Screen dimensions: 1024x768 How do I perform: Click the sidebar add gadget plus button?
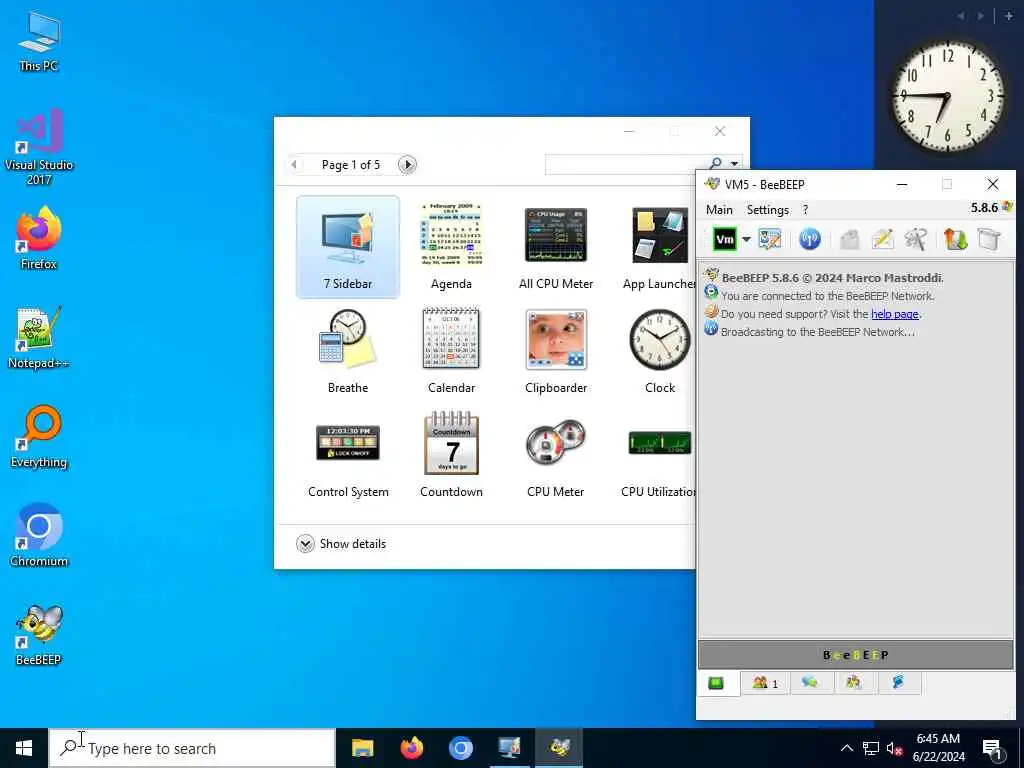(x=1008, y=16)
